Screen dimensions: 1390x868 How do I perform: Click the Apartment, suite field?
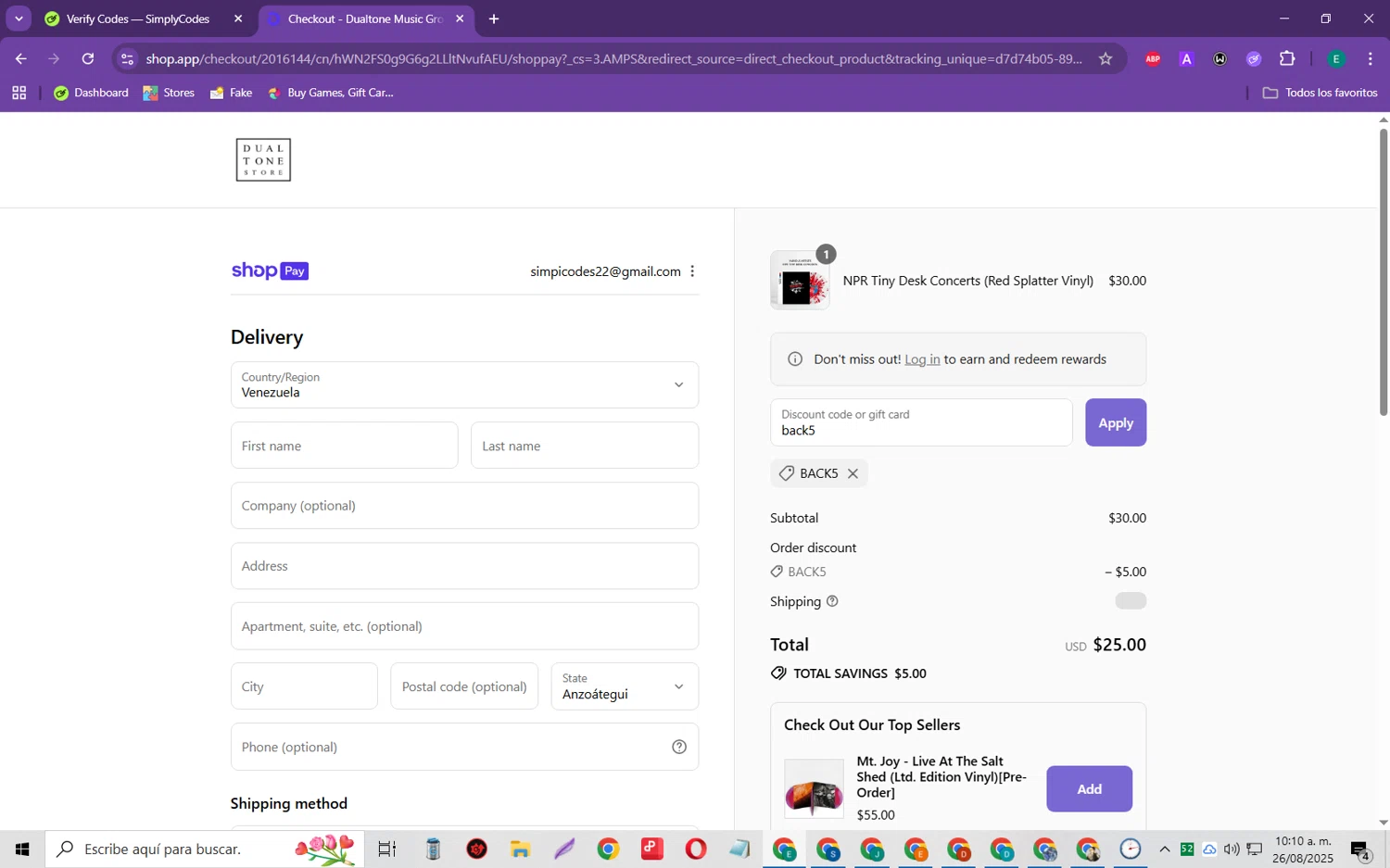click(464, 626)
